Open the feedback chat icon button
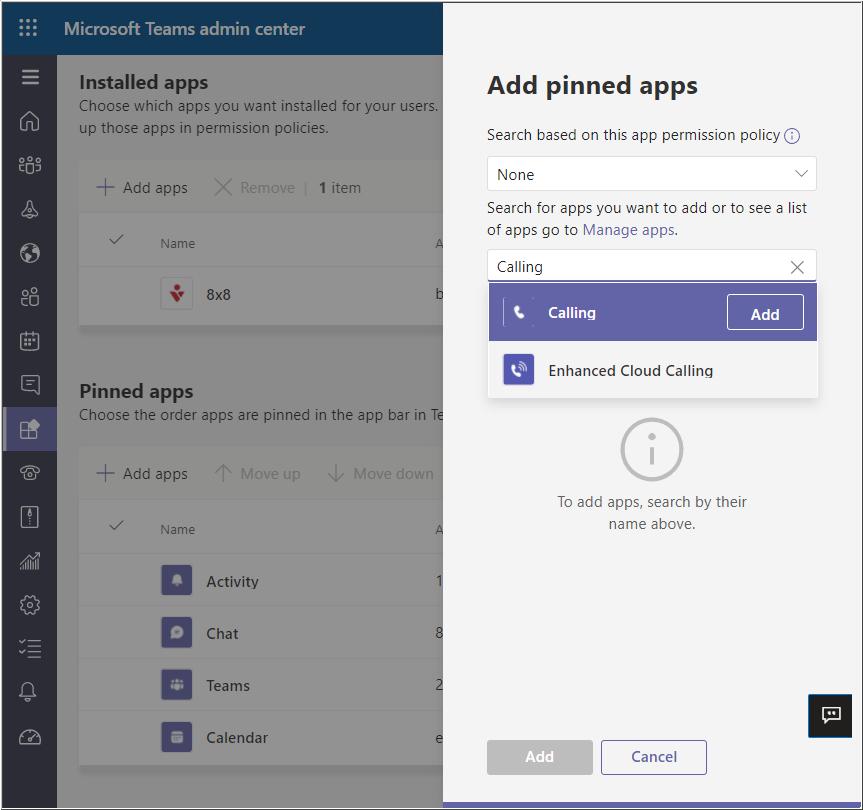The image size is (863, 810). [x=830, y=715]
